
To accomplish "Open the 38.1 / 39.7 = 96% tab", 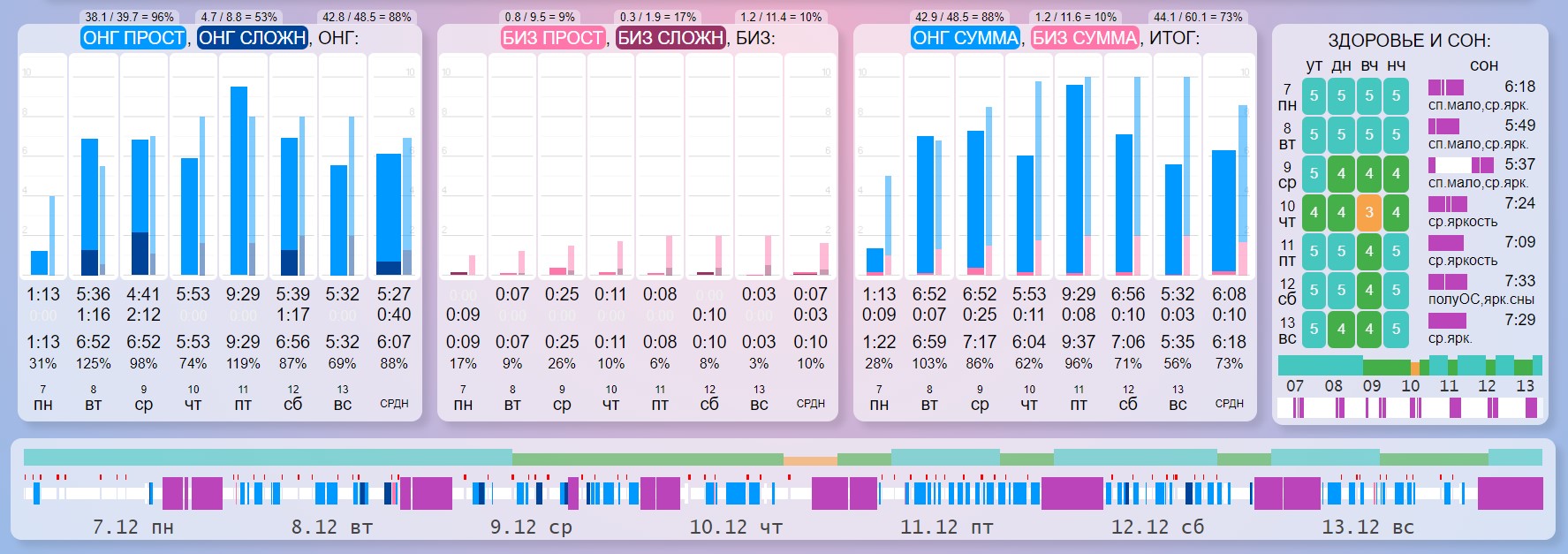I will pyautogui.click(x=129, y=17).
